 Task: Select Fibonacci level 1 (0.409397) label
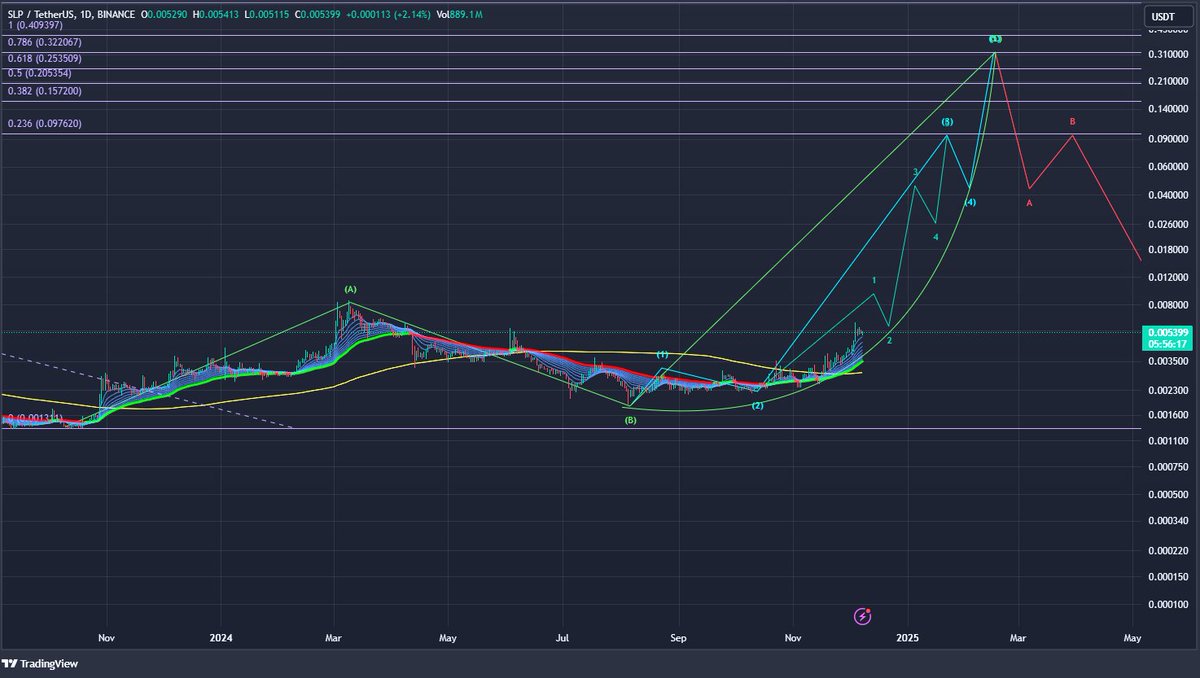[33, 25]
